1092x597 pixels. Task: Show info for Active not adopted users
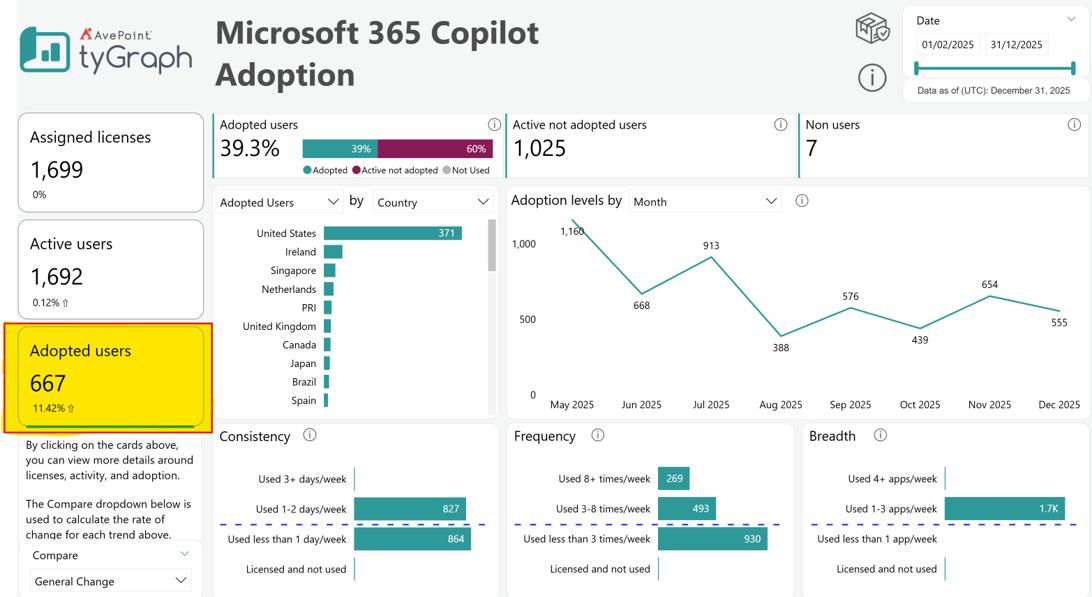click(x=781, y=125)
